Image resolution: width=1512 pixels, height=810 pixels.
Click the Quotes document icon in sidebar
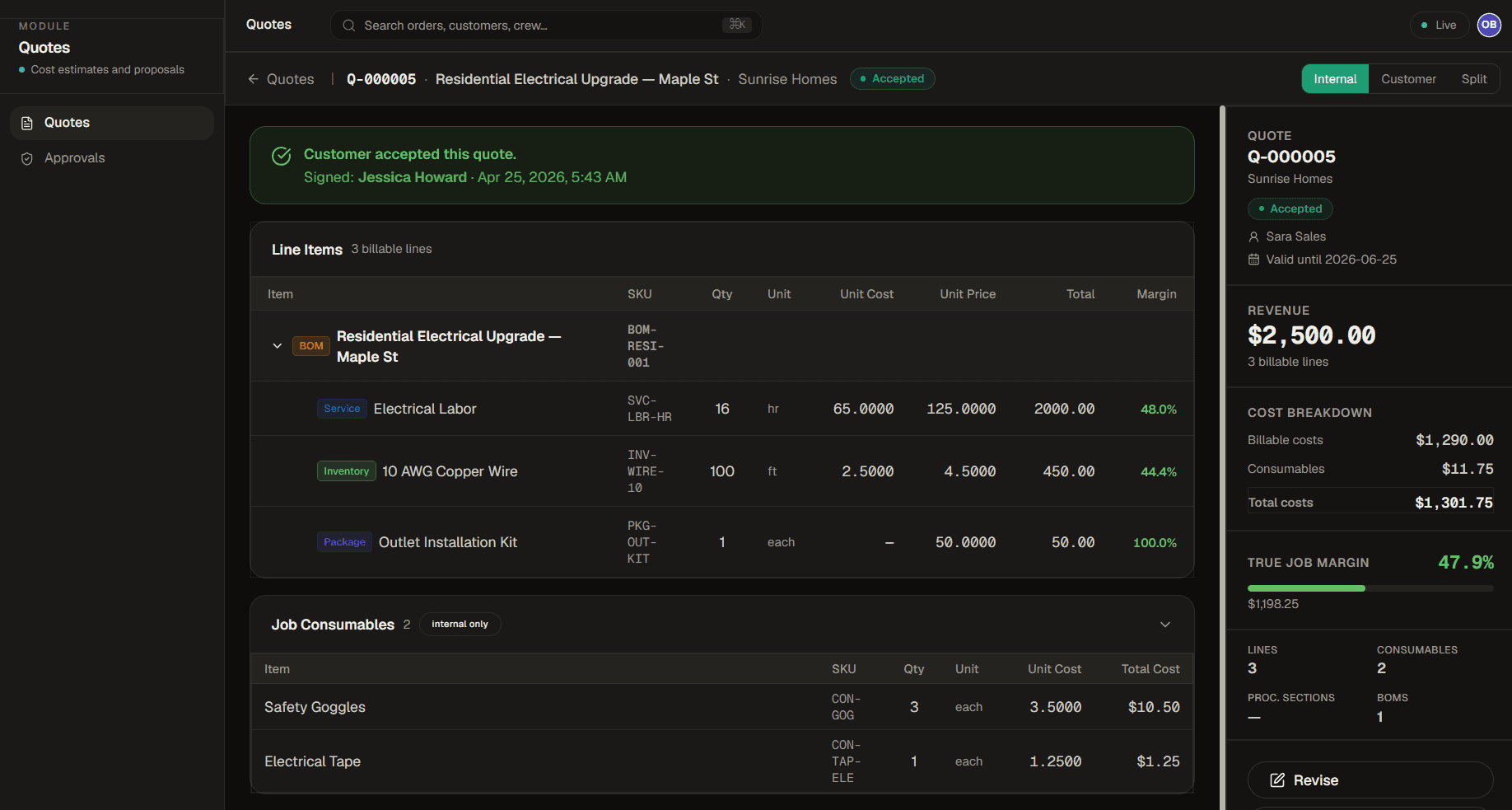click(27, 123)
